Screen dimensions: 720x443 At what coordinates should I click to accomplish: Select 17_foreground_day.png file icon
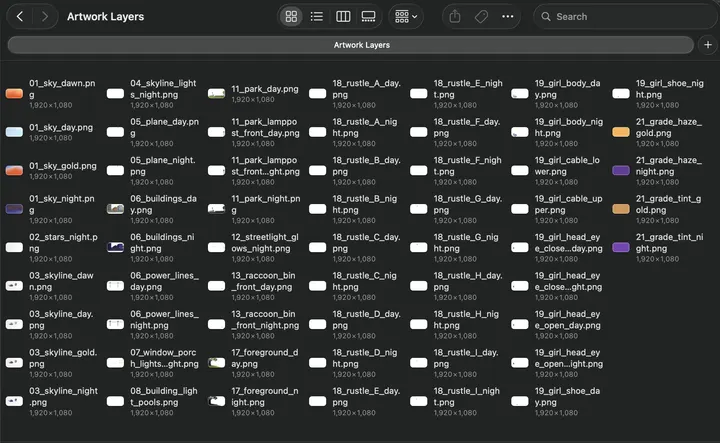(x=216, y=363)
